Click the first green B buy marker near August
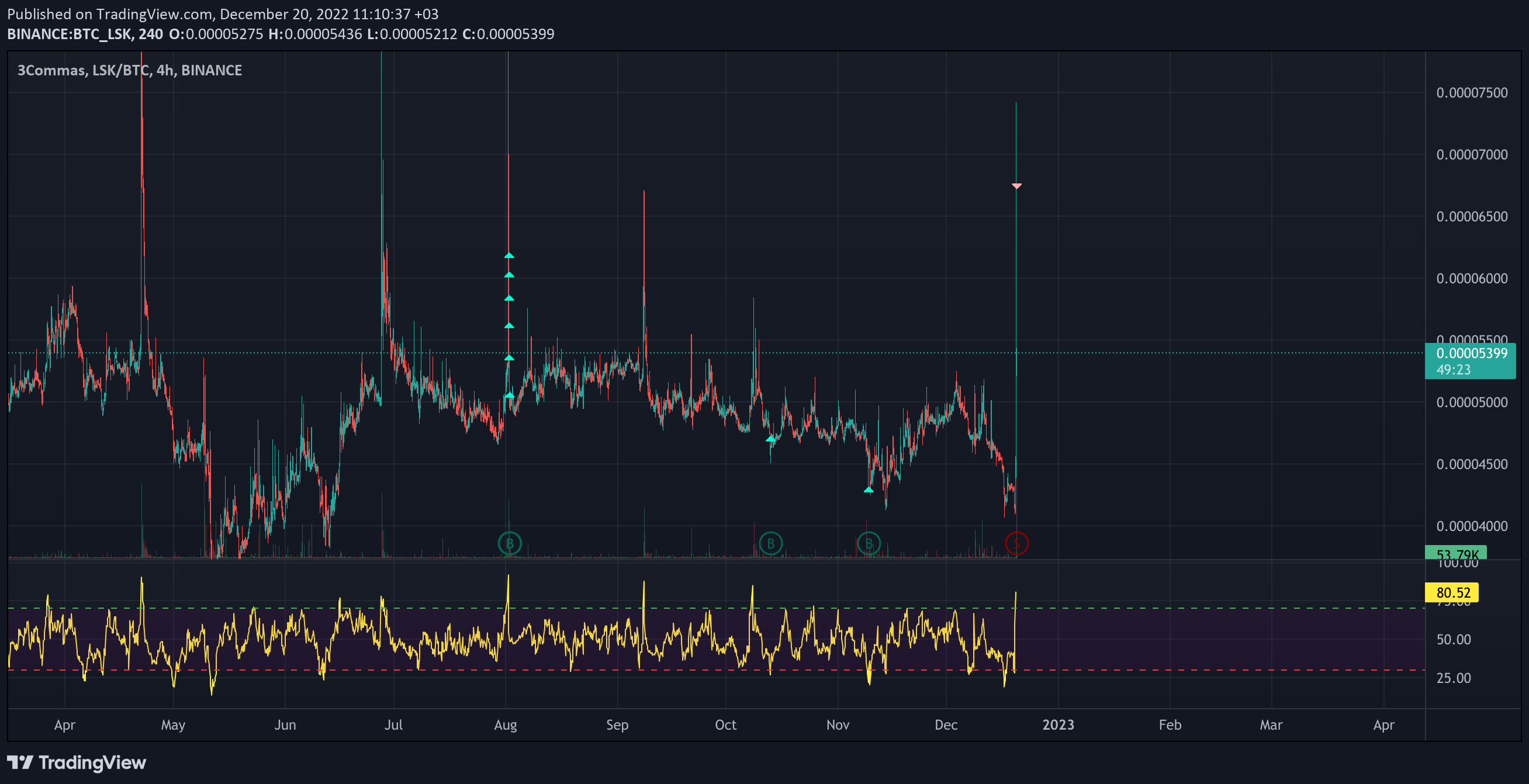Viewport: 1529px width, 784px height. pos(509,543)
